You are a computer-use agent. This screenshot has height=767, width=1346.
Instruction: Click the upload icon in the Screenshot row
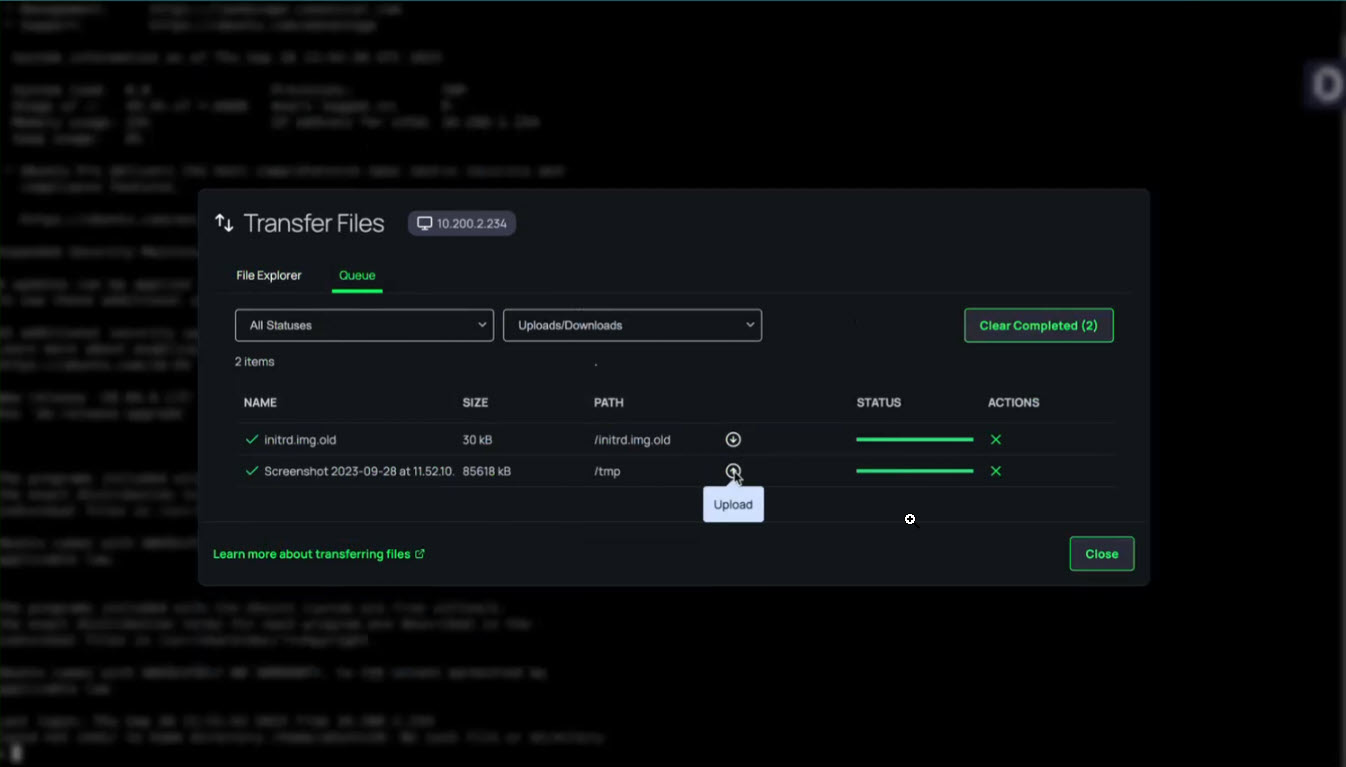pyautogui.click(x=733, y=471)
